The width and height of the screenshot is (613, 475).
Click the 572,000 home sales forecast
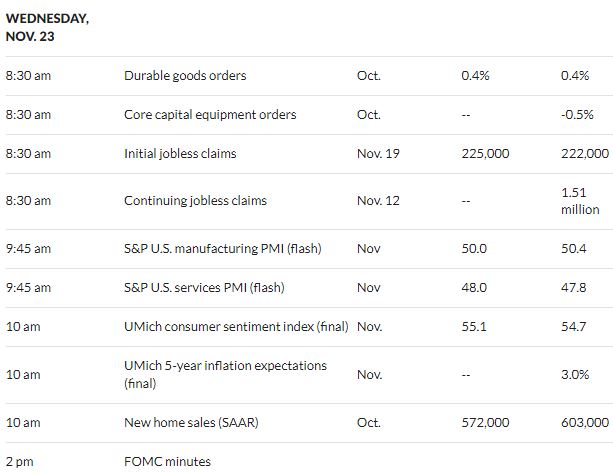[485, 423]
